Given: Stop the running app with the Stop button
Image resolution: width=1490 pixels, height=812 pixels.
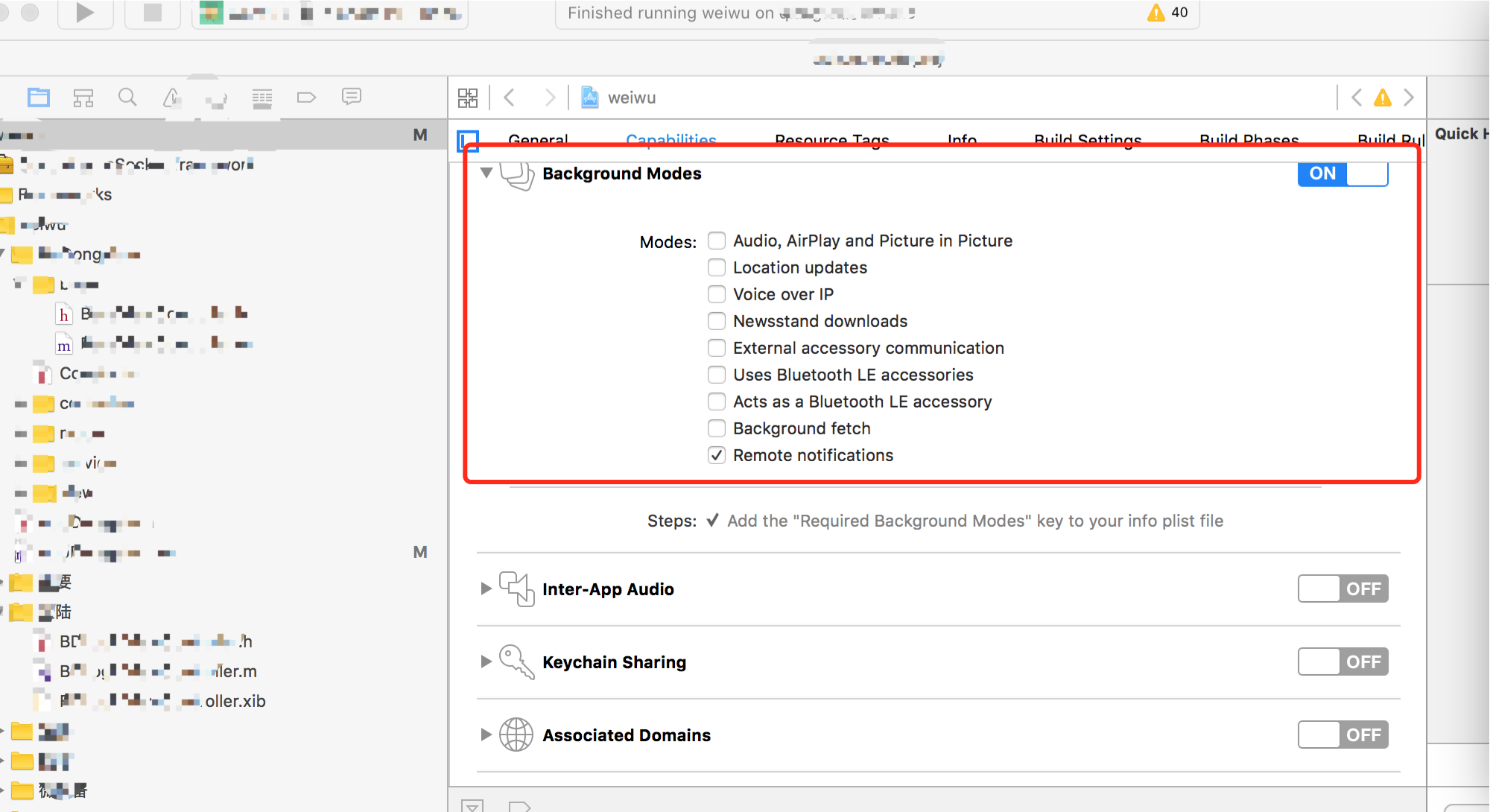Looking at the screenshot, I should [x=152, y=13].
